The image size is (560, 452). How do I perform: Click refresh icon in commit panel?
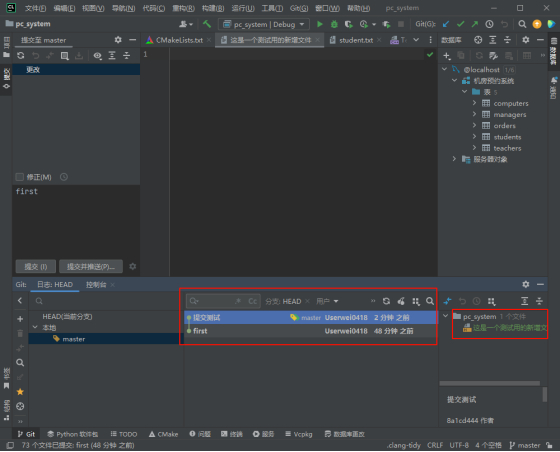tap(21, 55)
